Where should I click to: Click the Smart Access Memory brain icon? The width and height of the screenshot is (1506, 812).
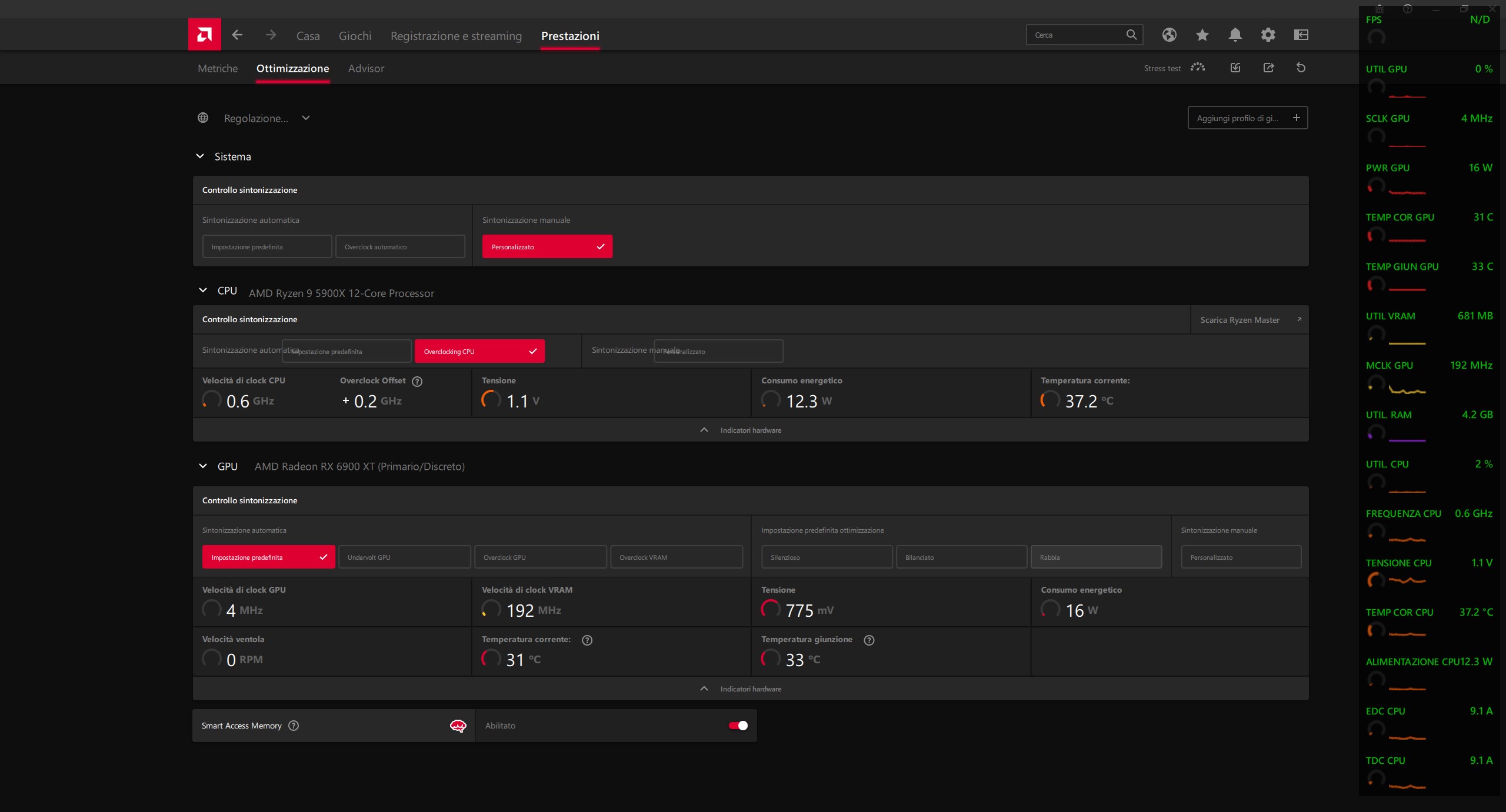tap(458, 726)
